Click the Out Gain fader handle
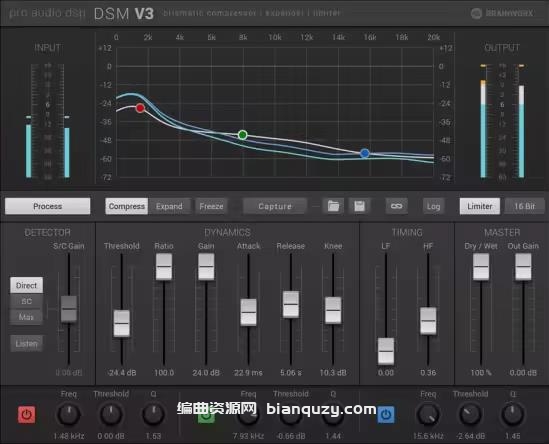This screenshot has height=444, width=549. 523,266
